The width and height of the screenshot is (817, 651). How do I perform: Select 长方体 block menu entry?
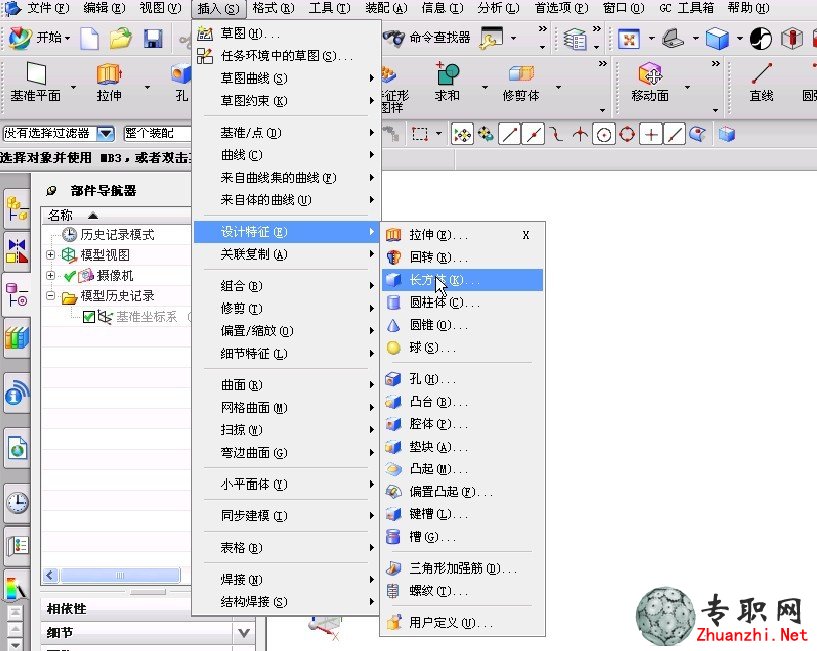point(462,280)
